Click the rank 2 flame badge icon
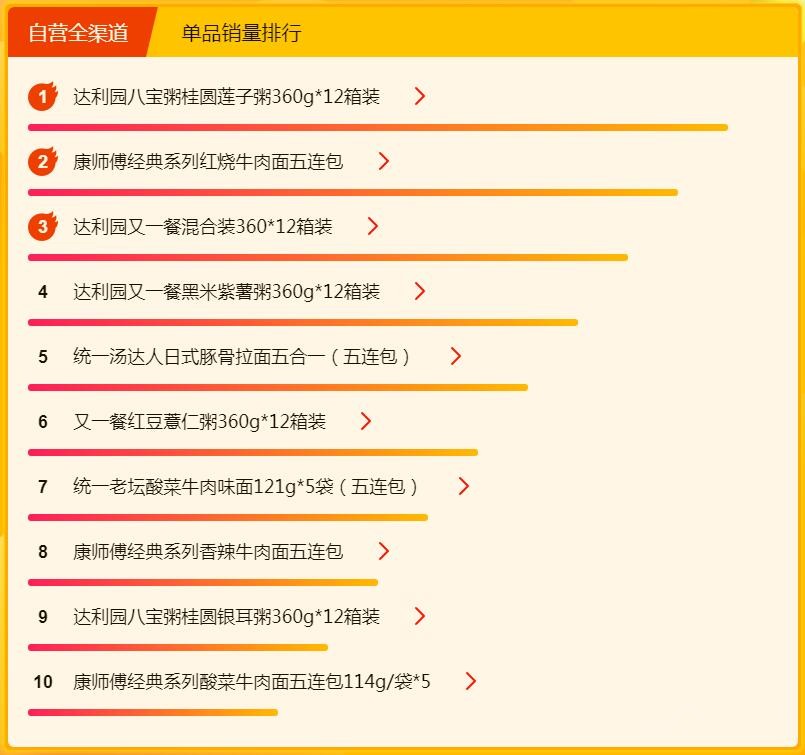The image size is (805, 755). click(42, 162)
